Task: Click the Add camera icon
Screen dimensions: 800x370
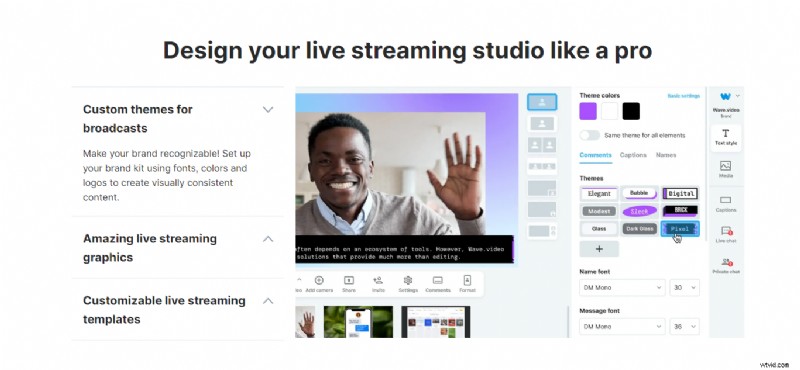Action: click(x=319, y=280)
